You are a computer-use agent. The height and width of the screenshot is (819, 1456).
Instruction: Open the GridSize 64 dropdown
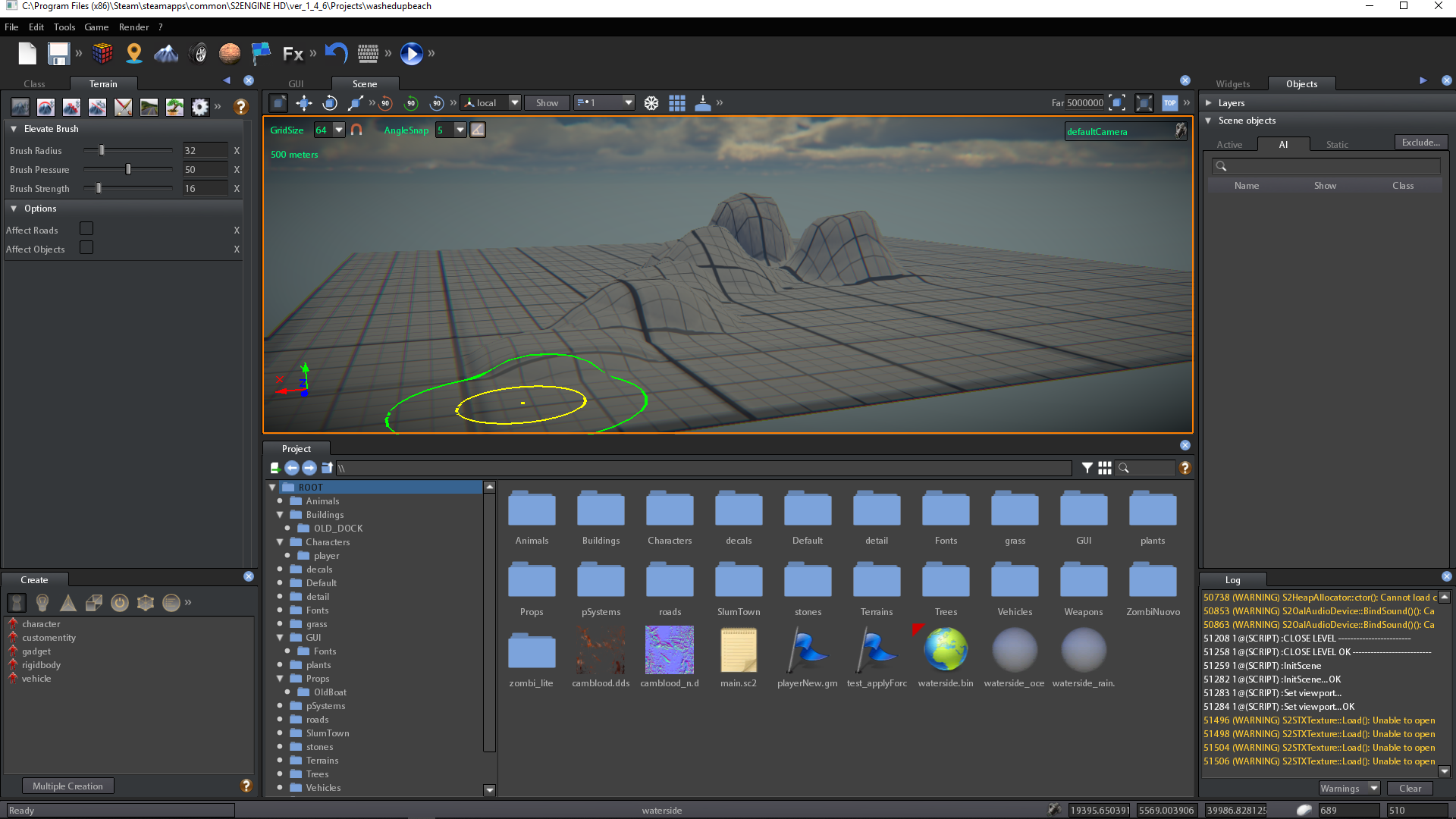pos(339,130)
